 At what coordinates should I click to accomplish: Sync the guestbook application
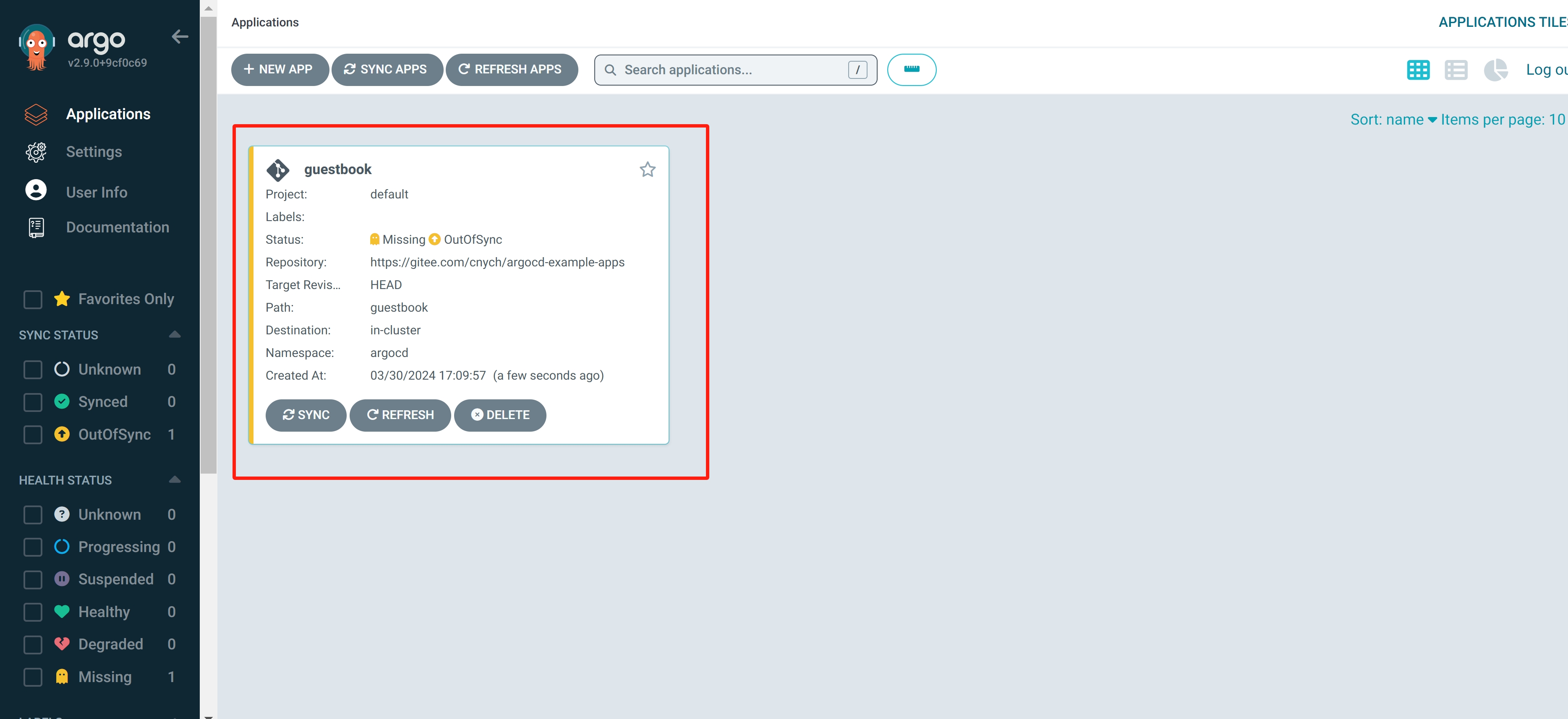pos(306,415)
